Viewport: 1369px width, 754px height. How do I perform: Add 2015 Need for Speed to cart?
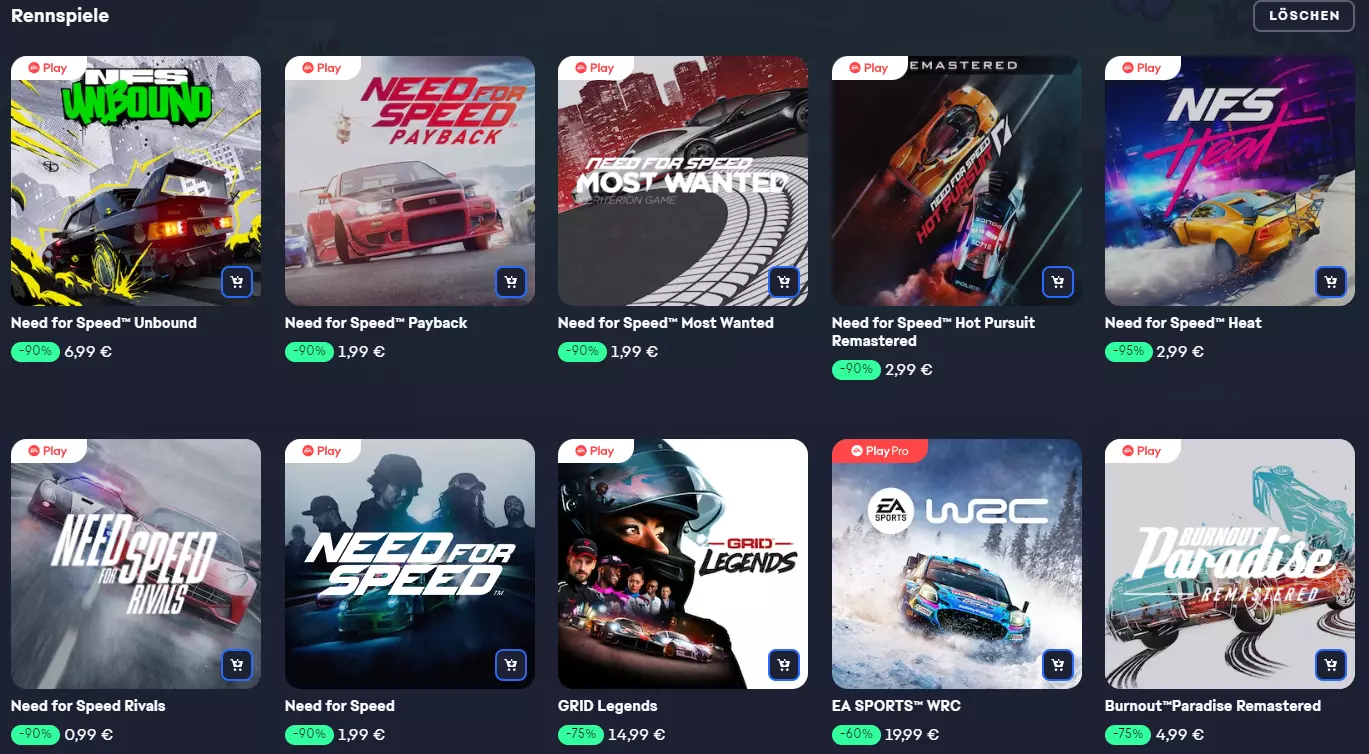point(511,665)
